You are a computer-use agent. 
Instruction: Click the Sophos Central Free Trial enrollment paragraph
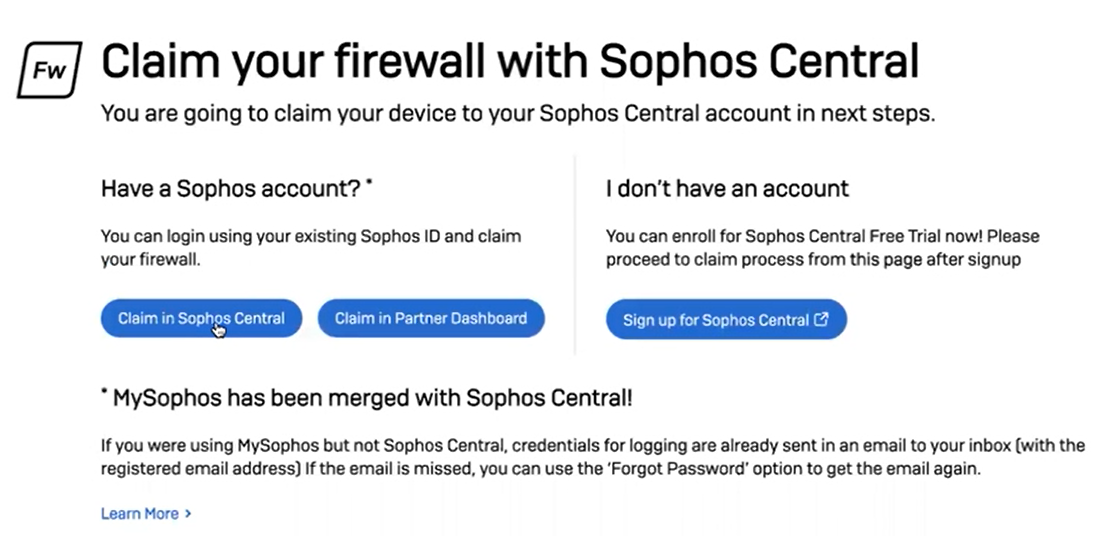[x=822, y=246]
